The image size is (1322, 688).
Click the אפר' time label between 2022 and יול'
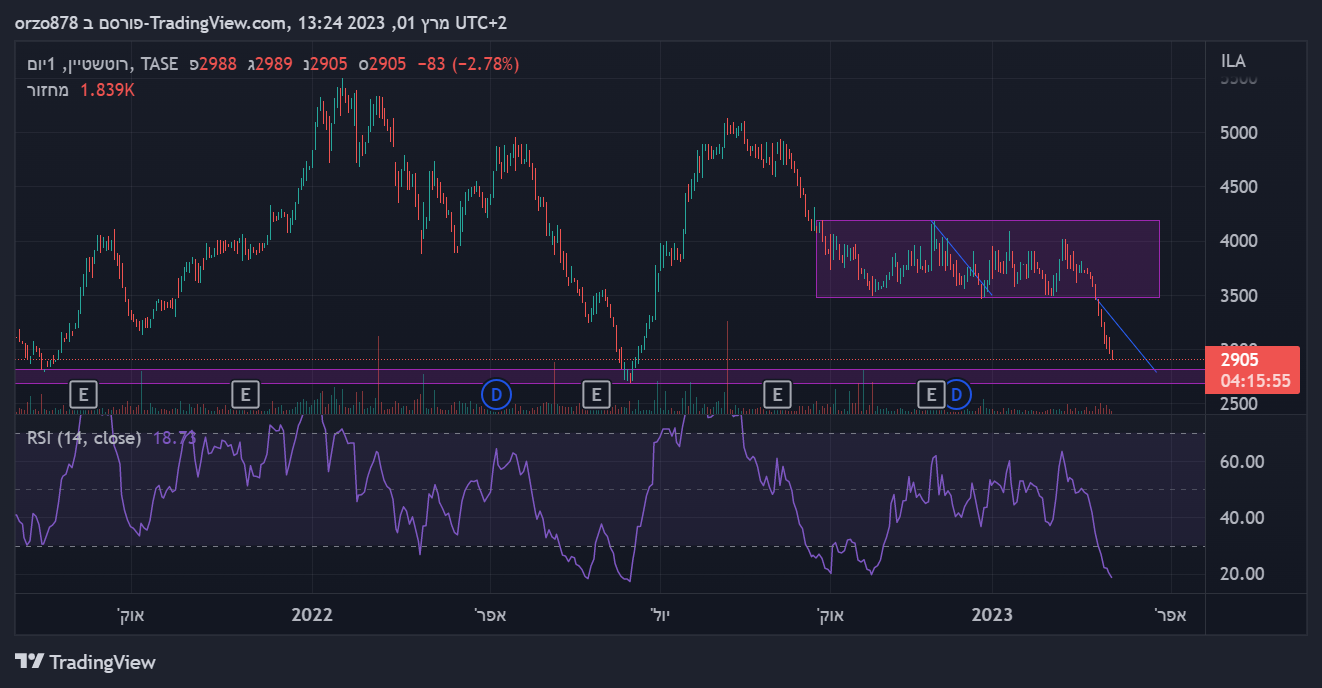pyautogui.click(x=490, y=615)
